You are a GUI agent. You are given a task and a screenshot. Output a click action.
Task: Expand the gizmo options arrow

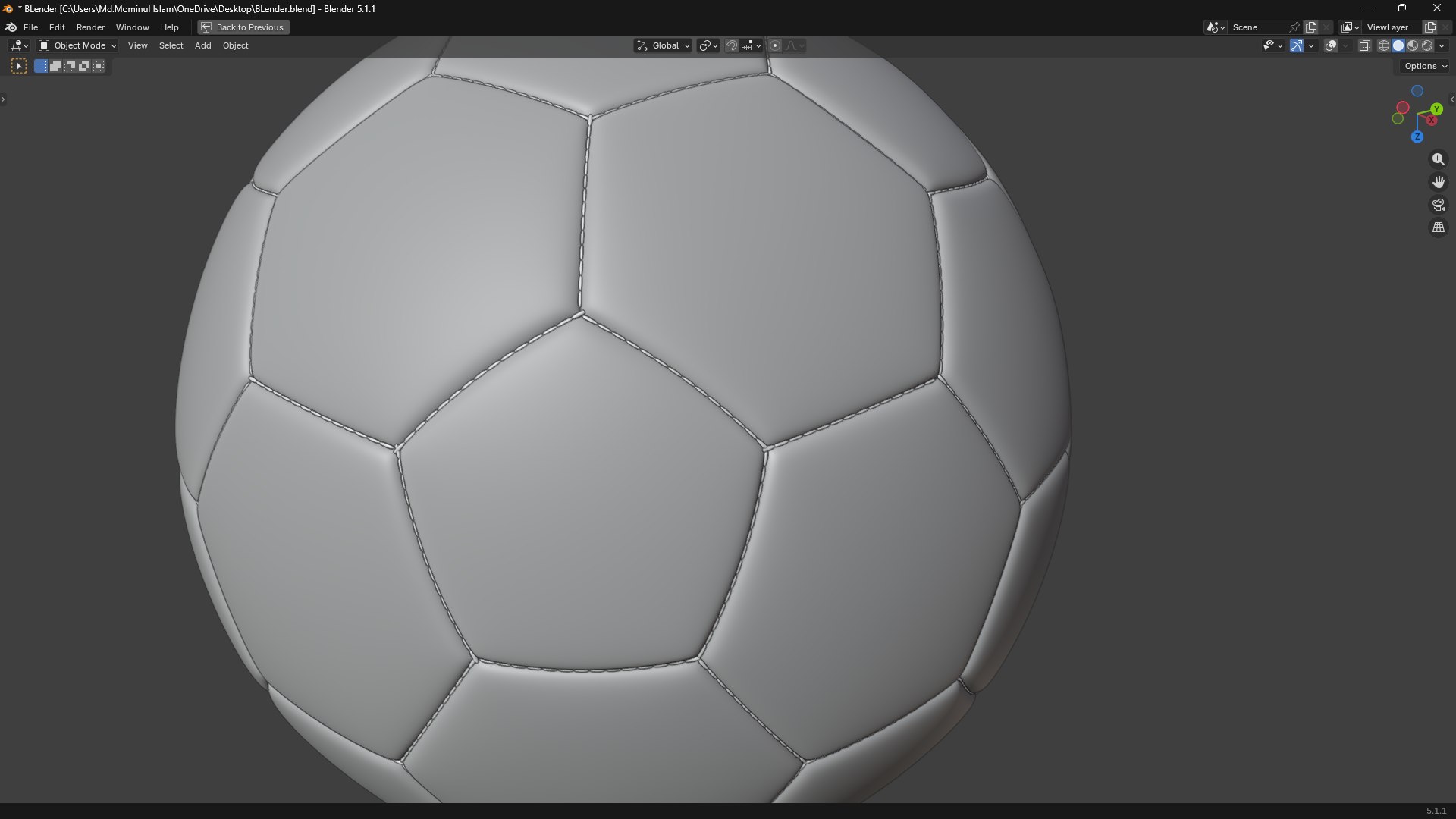click(1311, 45)
